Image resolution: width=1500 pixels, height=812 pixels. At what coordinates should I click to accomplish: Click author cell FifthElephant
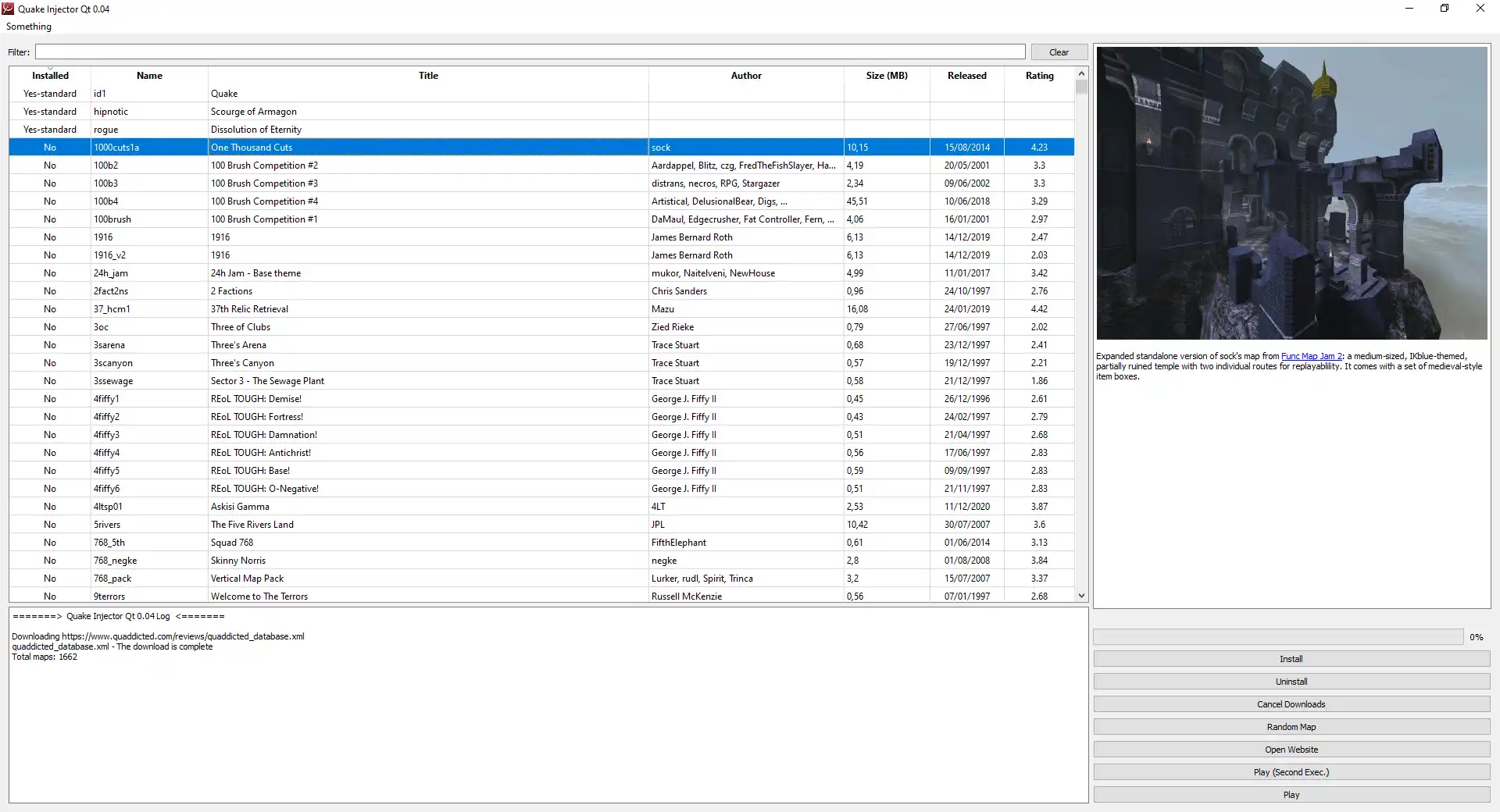(746, 543)
